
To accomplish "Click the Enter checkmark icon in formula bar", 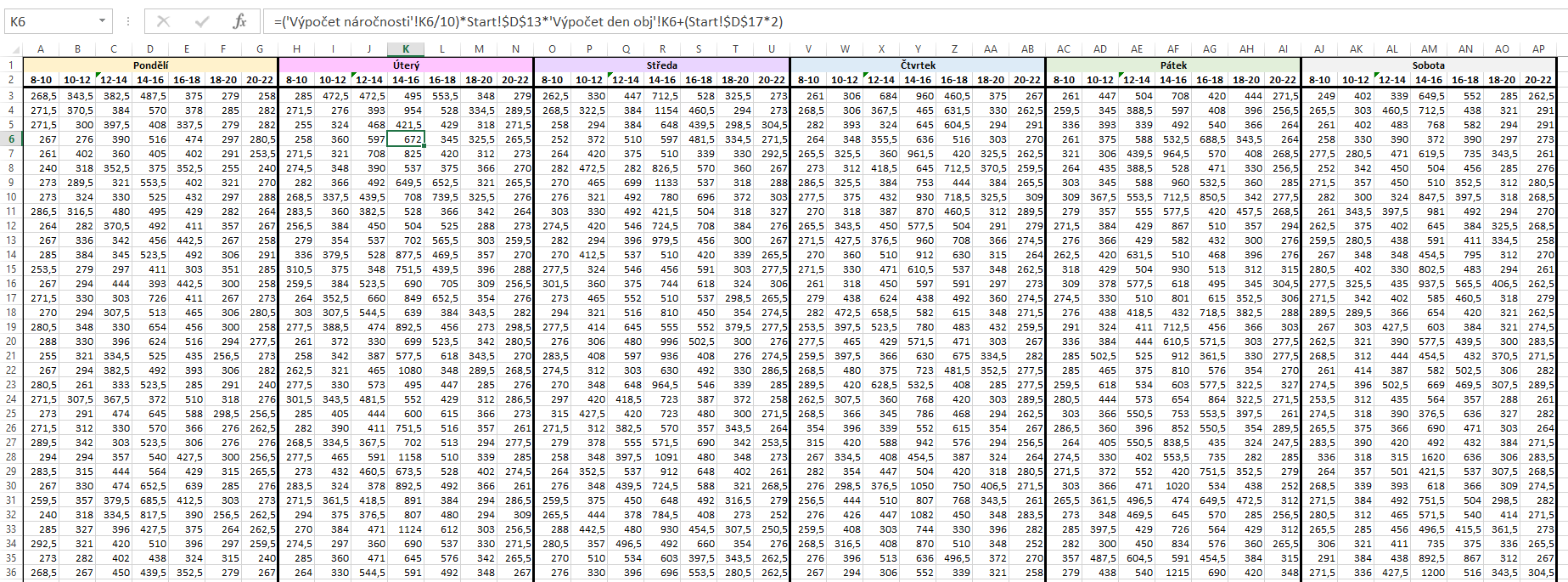I will coord(201,21).
